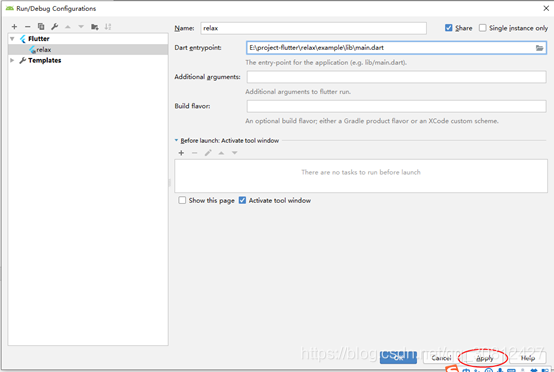Move before launch task down
554x372 pixels.
click(x=235, y=153)
